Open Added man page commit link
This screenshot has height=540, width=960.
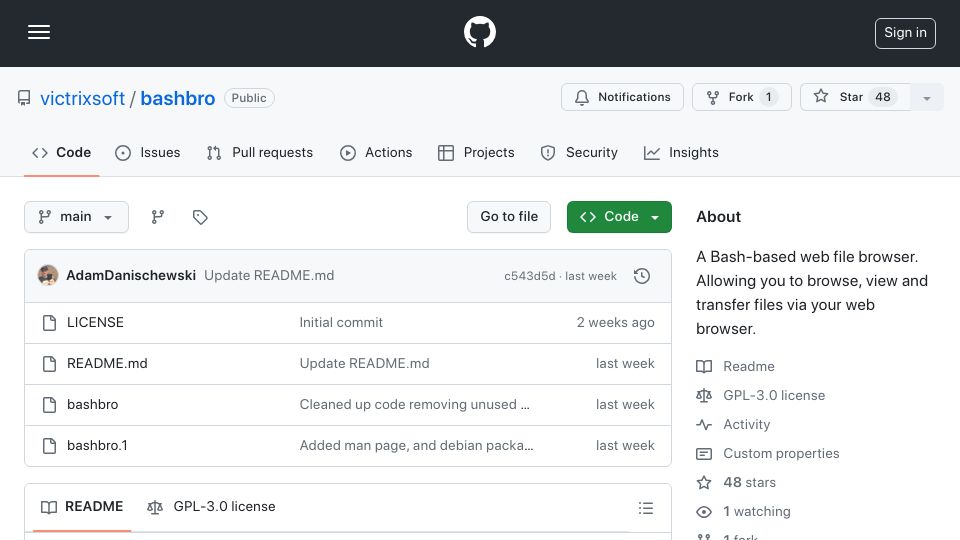[416, 446]
